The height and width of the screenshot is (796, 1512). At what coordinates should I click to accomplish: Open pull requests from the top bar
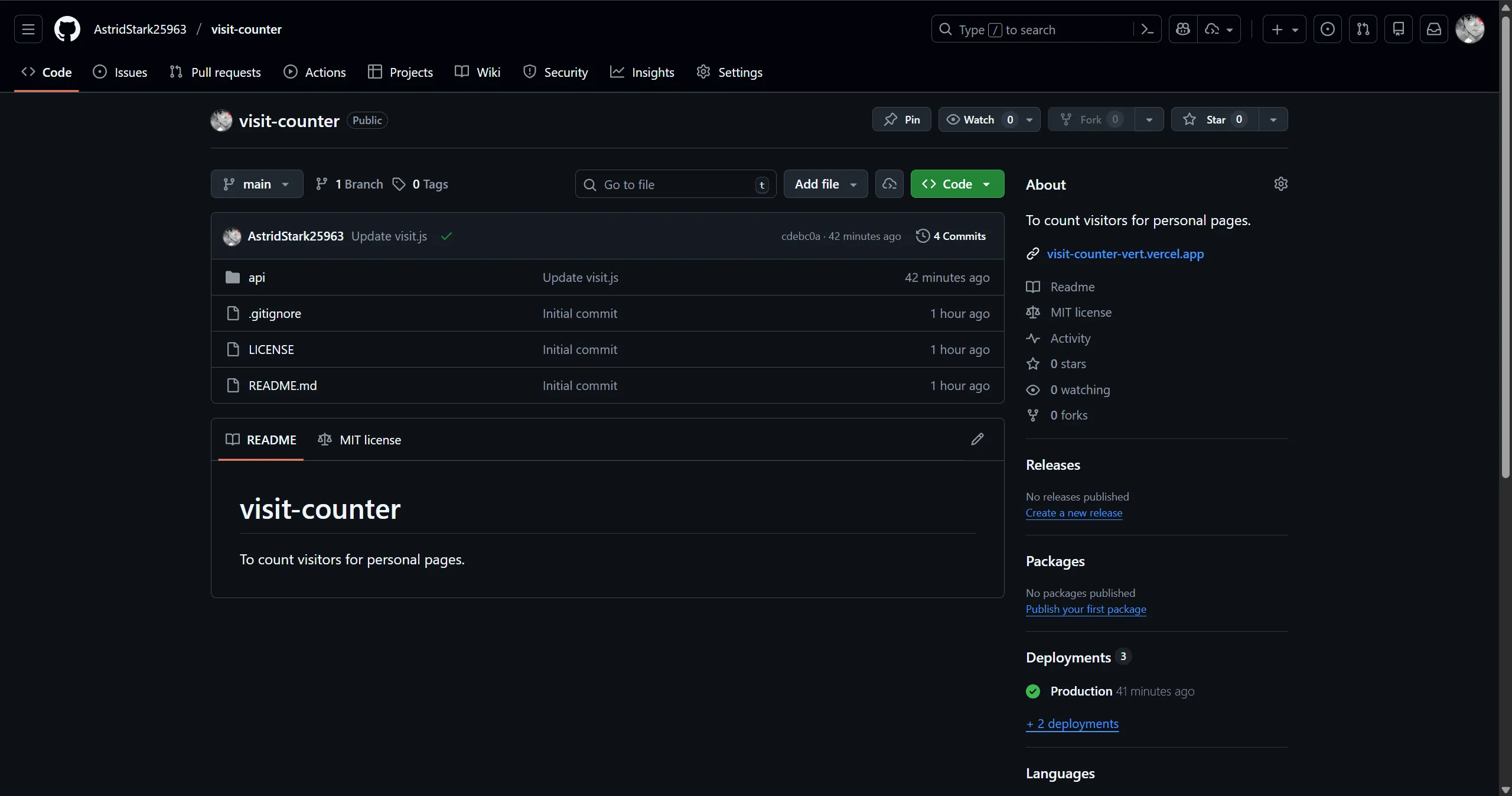click(1363, 29)
